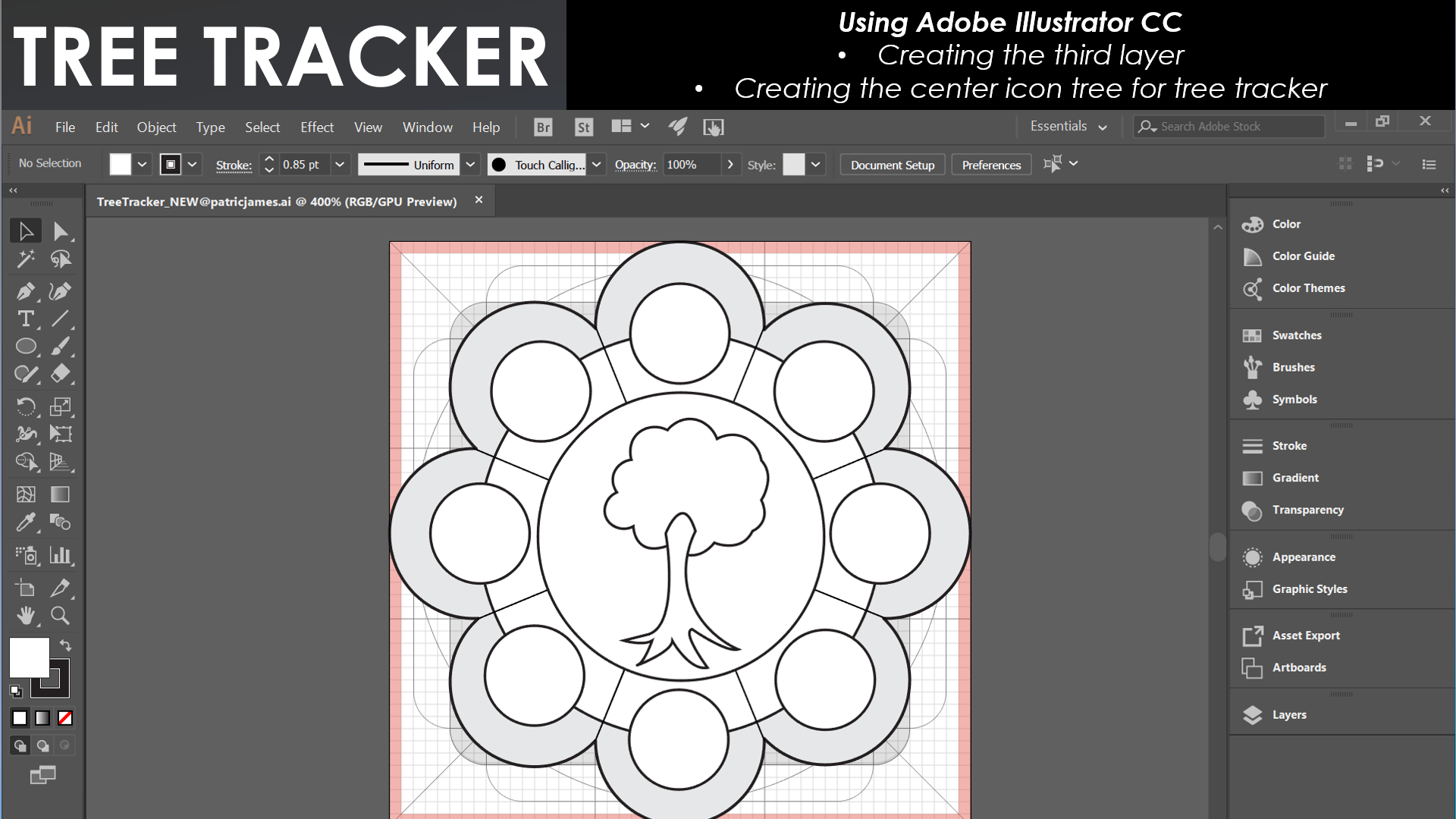Image resolution: width=1456 pixels, height=819 pixels.
Task: Enable Draw Behind mode
Action: tap(42, 745)
